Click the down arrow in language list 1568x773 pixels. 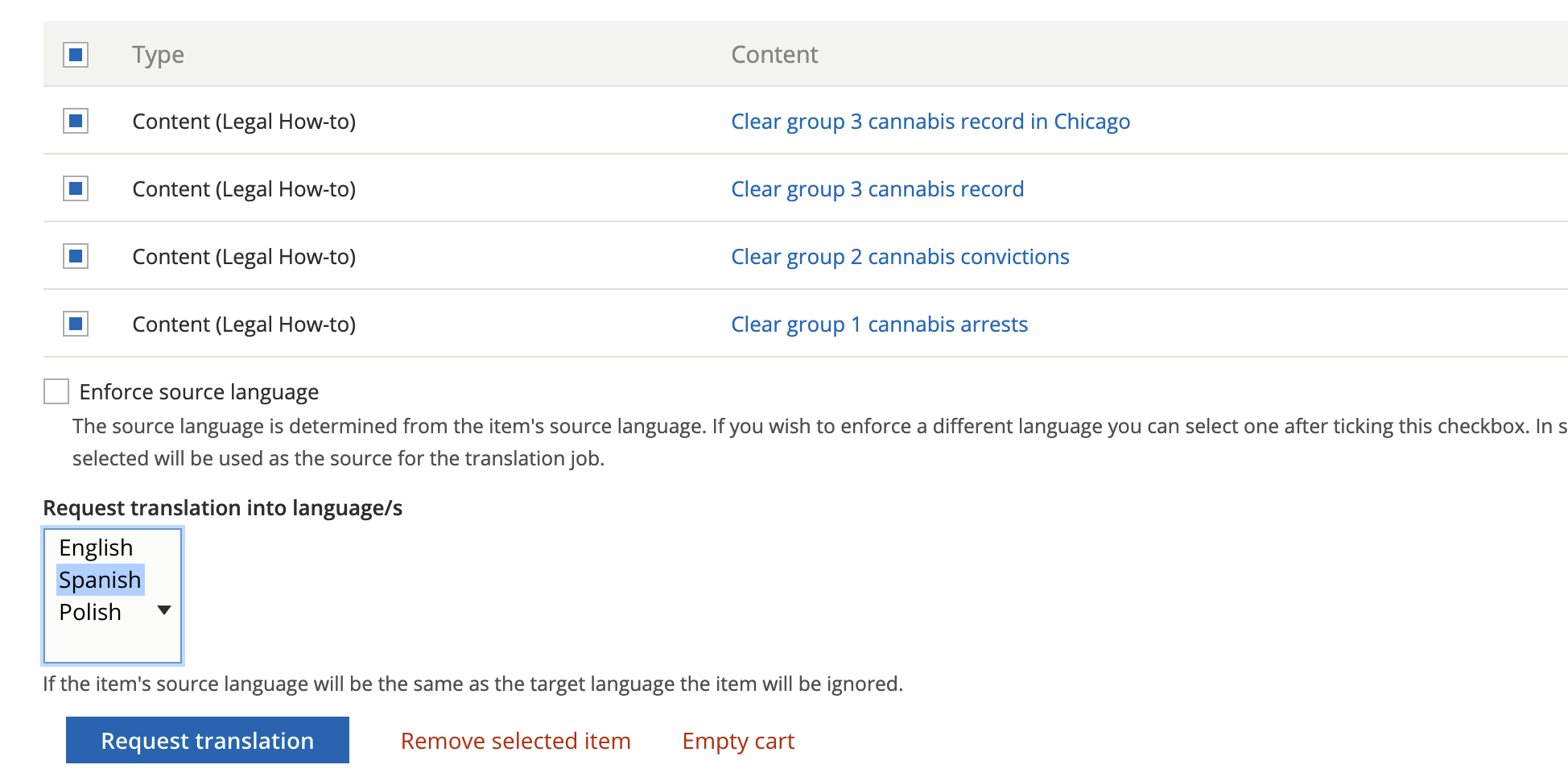click(x=164, y=610)
